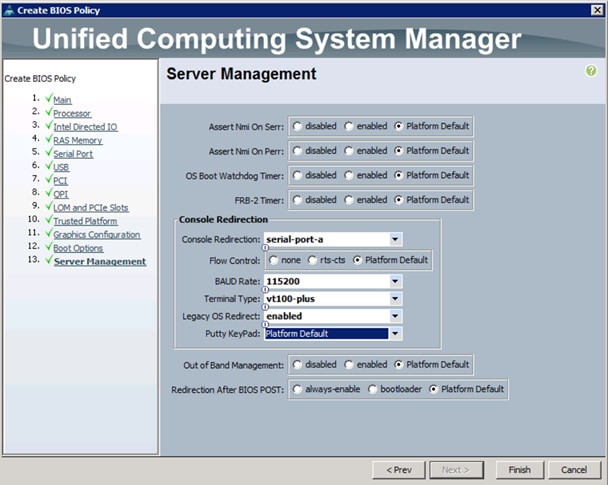Close the Create BIOS Policy dialog

point(597,10)
